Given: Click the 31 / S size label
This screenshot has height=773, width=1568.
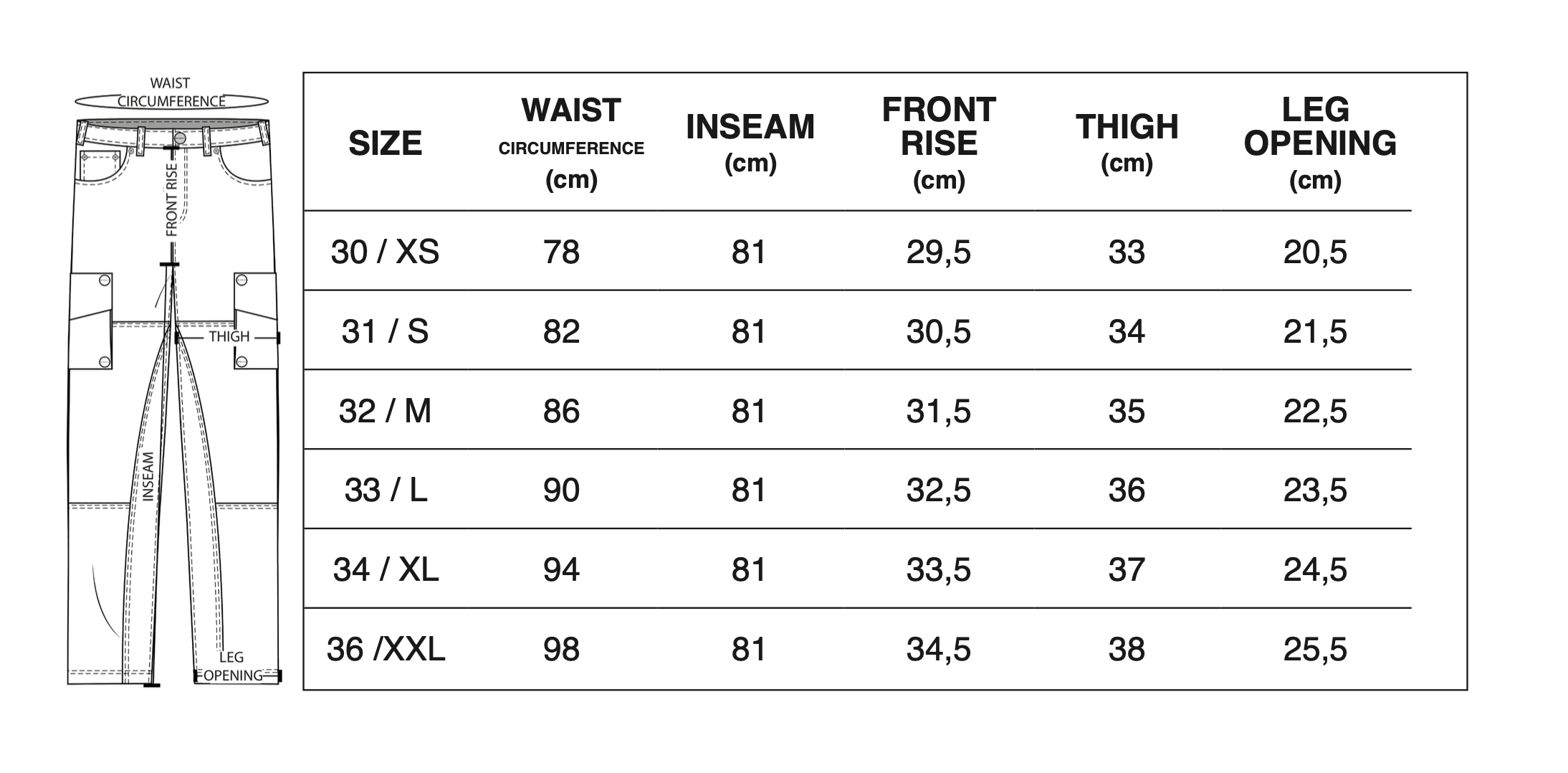Looking at the screenshot, I should (x=385, y=332).
